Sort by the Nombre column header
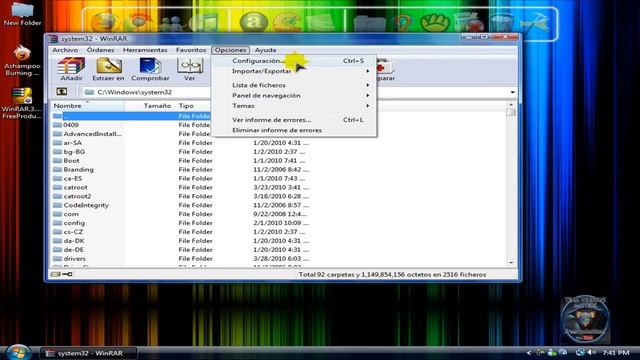The height and width of the screenshot is (360, 640). point(87,106)
